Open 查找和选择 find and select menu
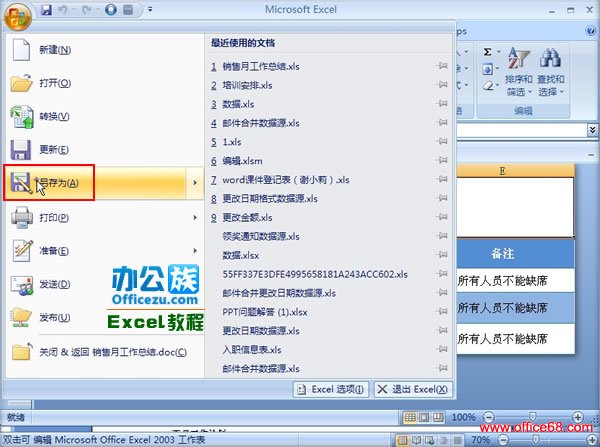 click(551, 72)
